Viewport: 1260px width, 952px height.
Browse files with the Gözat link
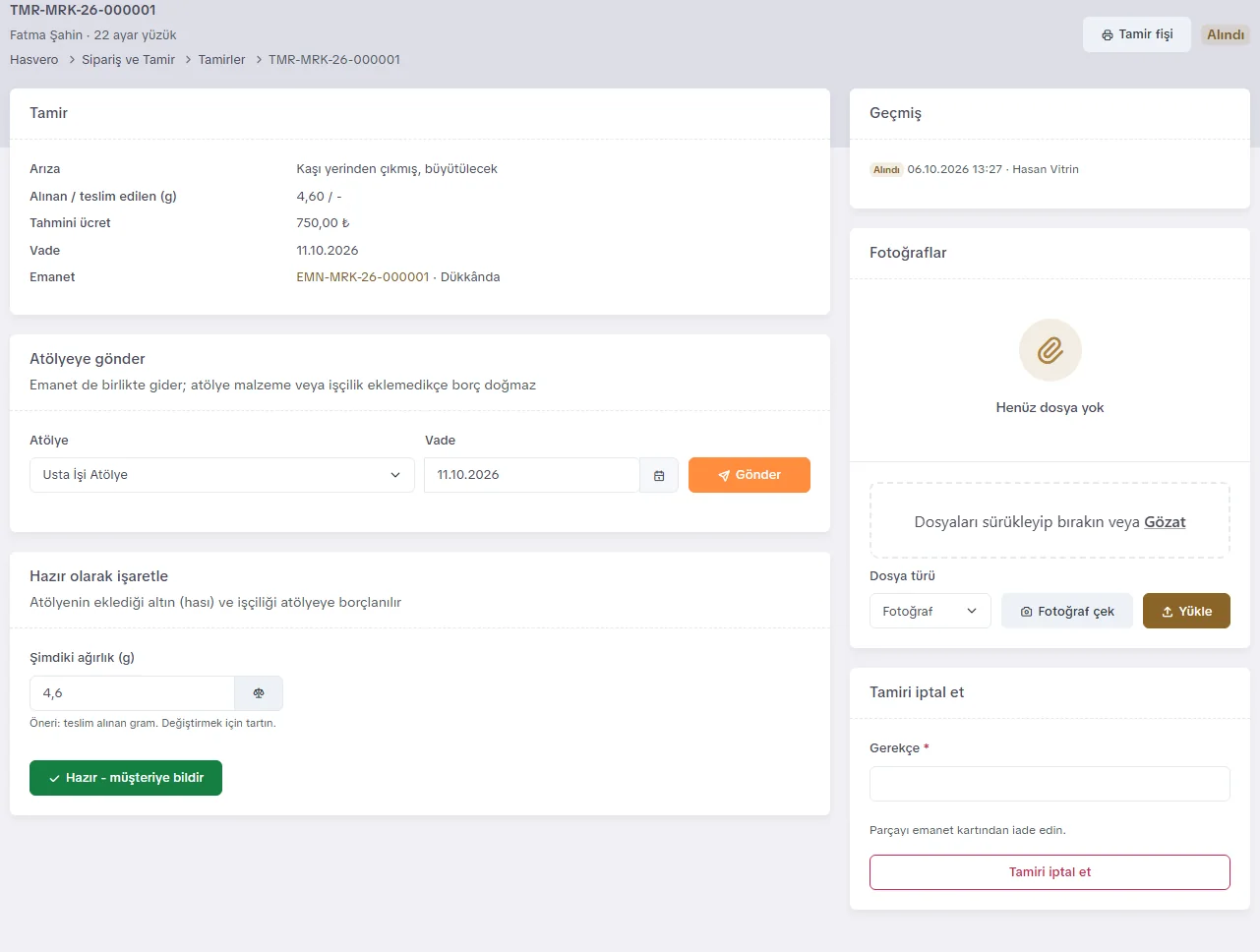click(x=1165, y=522)
